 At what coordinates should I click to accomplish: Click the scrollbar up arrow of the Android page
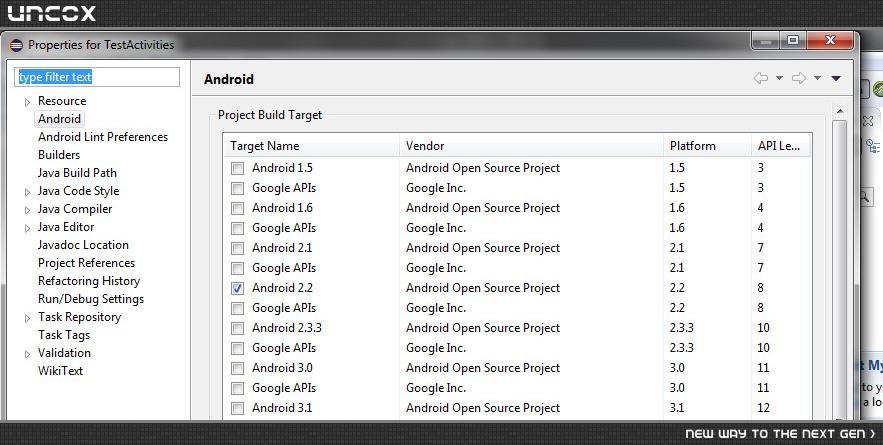coord(840,112)
